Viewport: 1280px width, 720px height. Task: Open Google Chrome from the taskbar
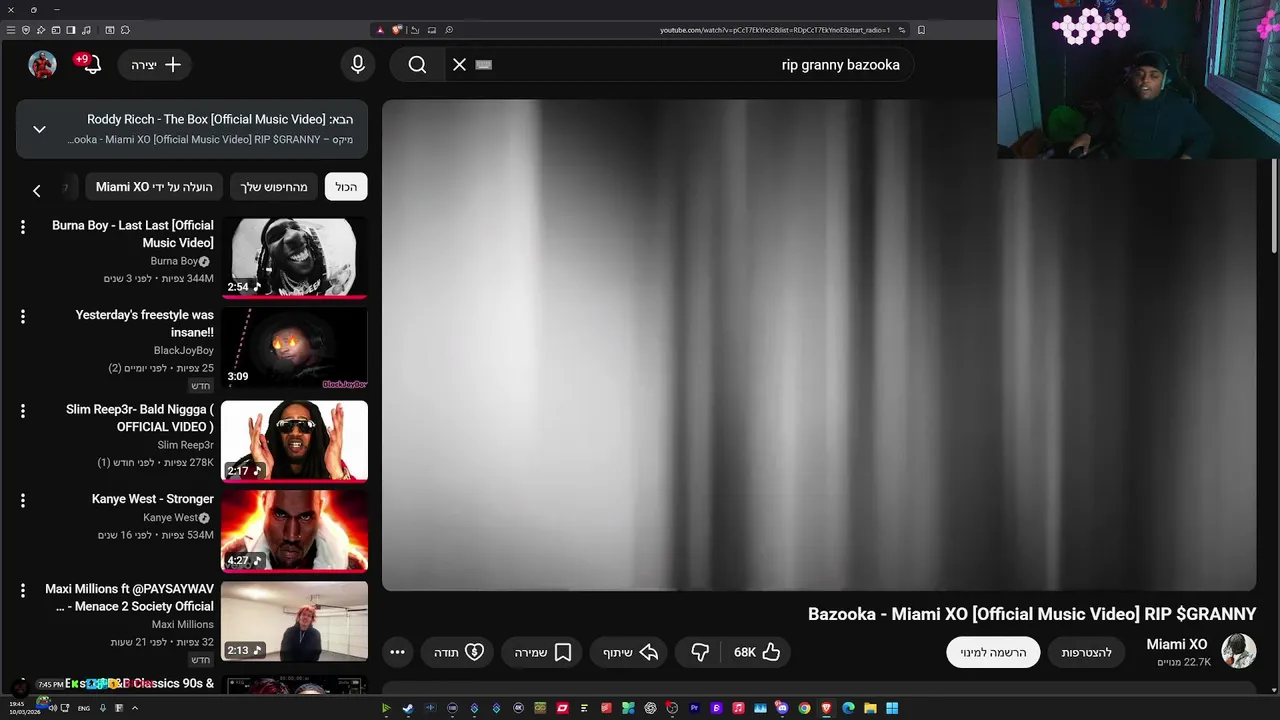tap(804, 708)
